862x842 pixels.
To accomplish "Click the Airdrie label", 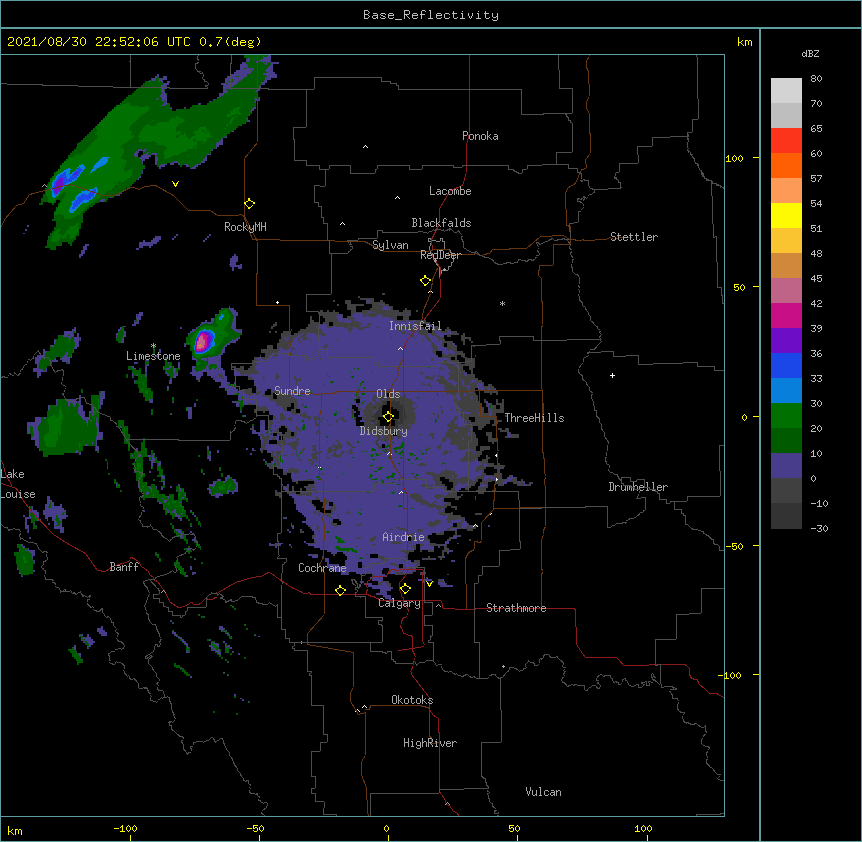I will coord(404,537).
